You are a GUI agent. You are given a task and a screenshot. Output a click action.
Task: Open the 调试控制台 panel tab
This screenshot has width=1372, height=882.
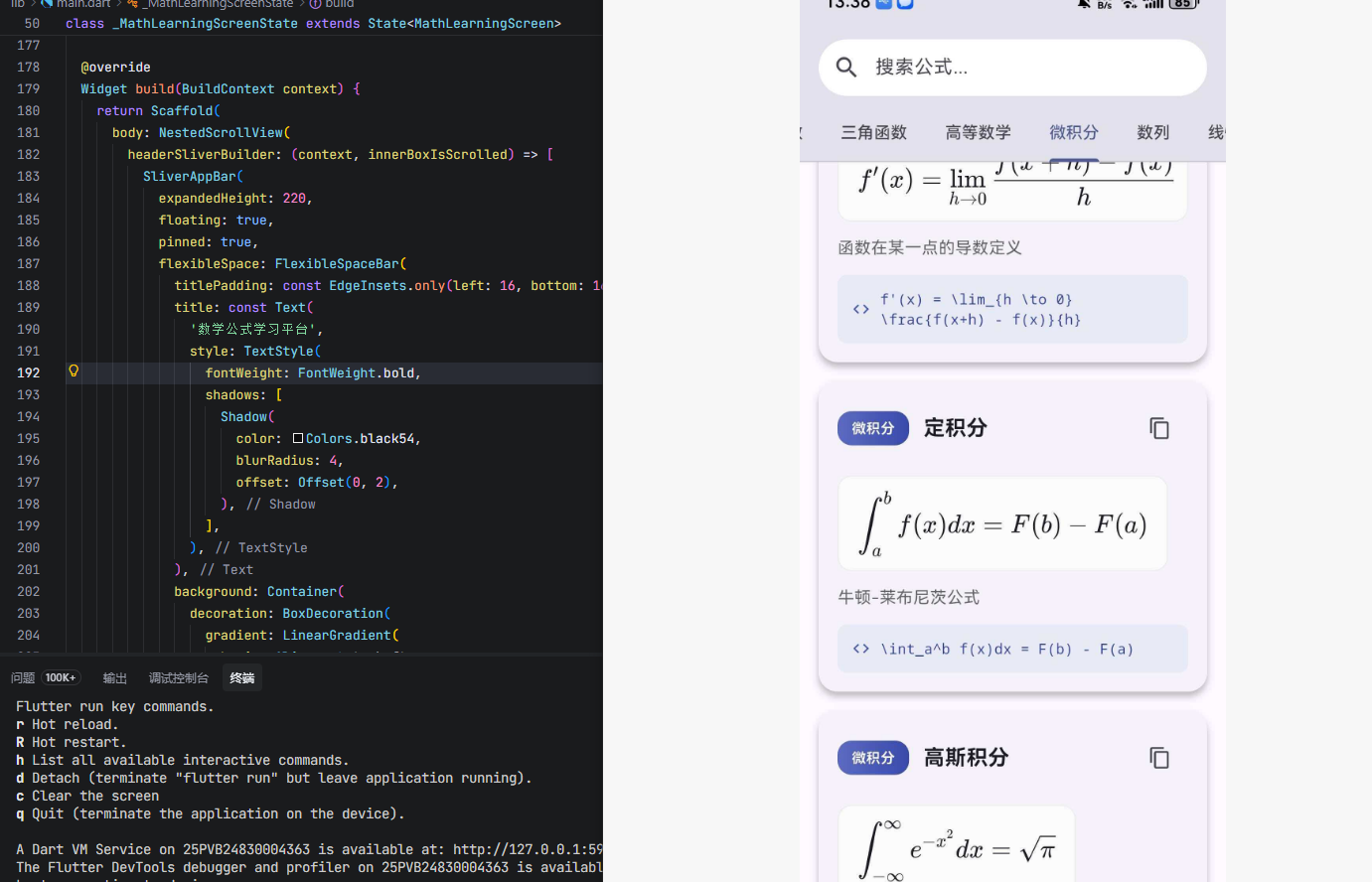click(179, 678)
